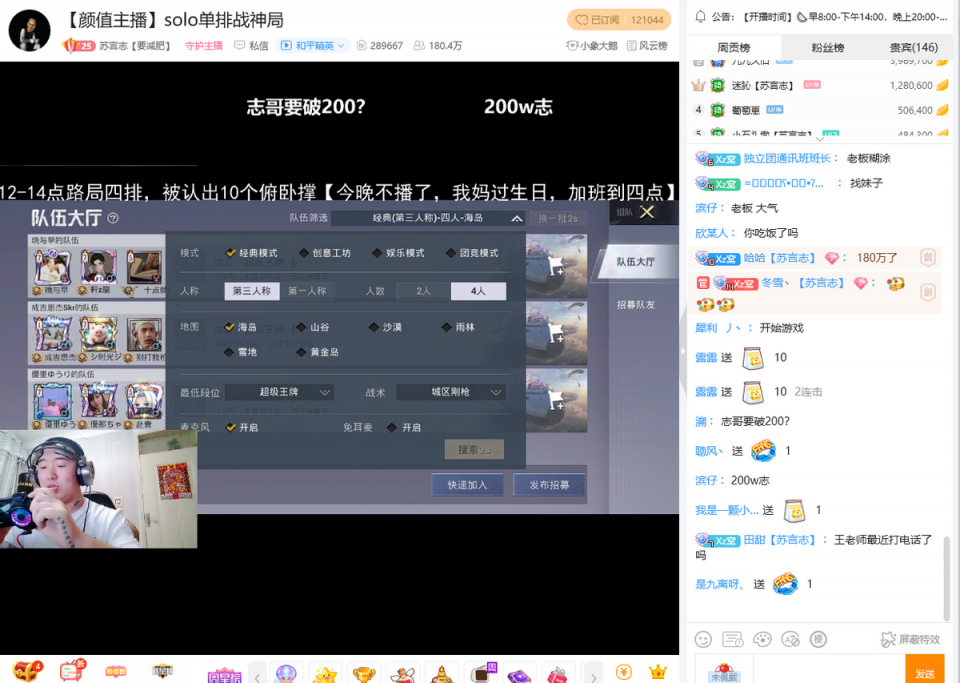This screenshot has width=960, height=683.
Task: Open the 战术 城区刚枪 dropdown
Action: [451, 392]
